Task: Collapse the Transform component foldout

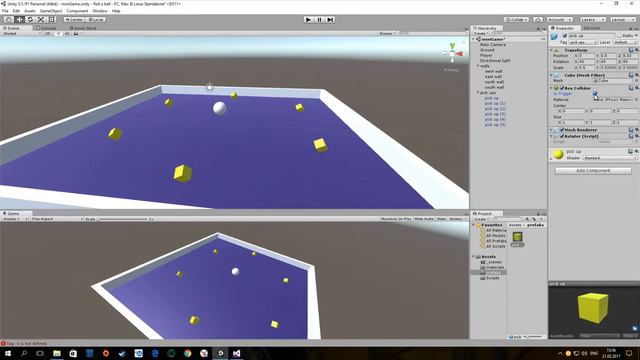Action: point(551,50)
